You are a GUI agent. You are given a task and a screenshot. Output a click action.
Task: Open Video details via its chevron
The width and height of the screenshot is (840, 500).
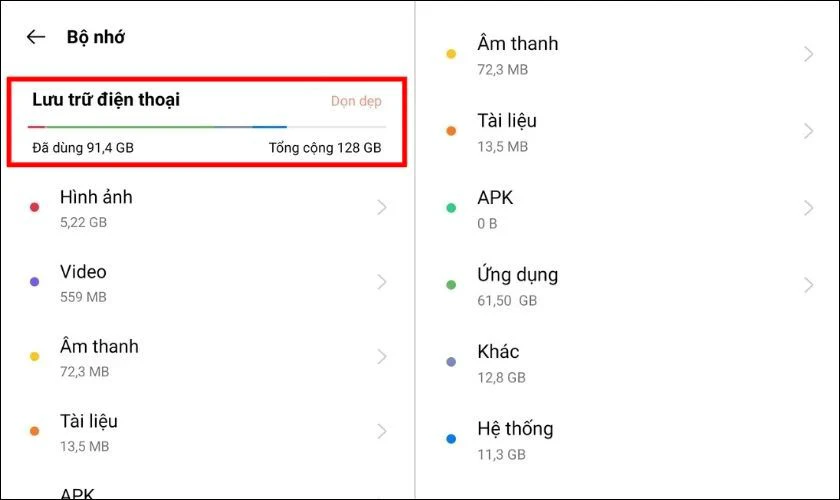pos(381,282)
